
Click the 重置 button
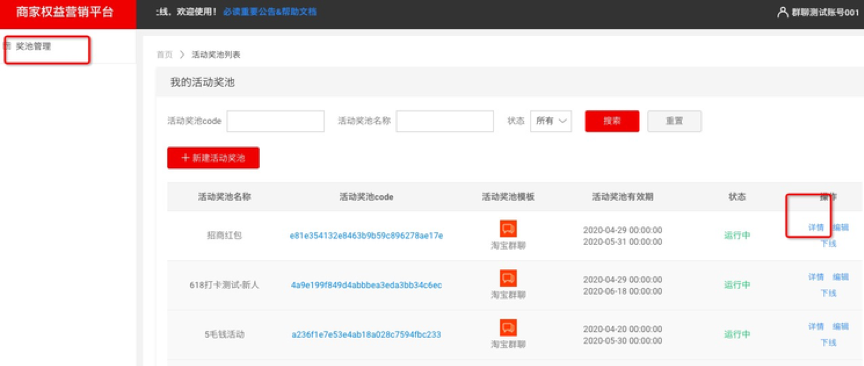click(674, 121)
